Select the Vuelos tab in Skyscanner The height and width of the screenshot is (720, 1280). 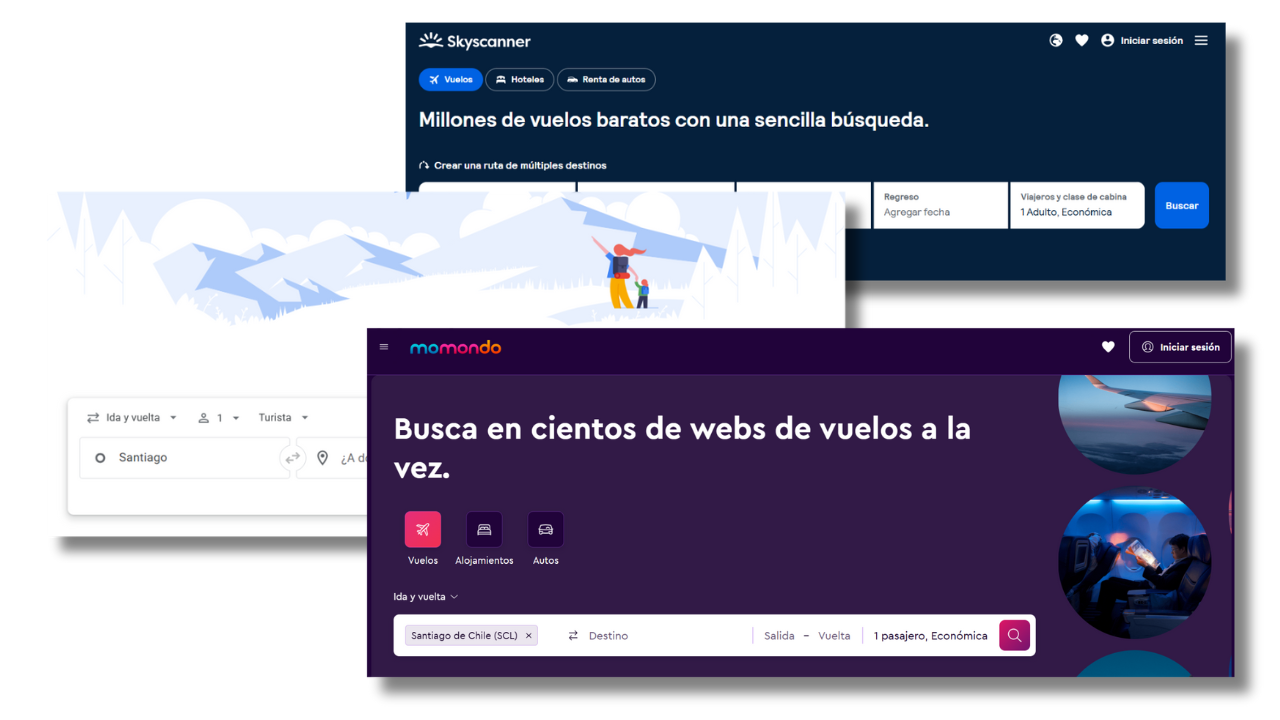(x=450, y=79)
